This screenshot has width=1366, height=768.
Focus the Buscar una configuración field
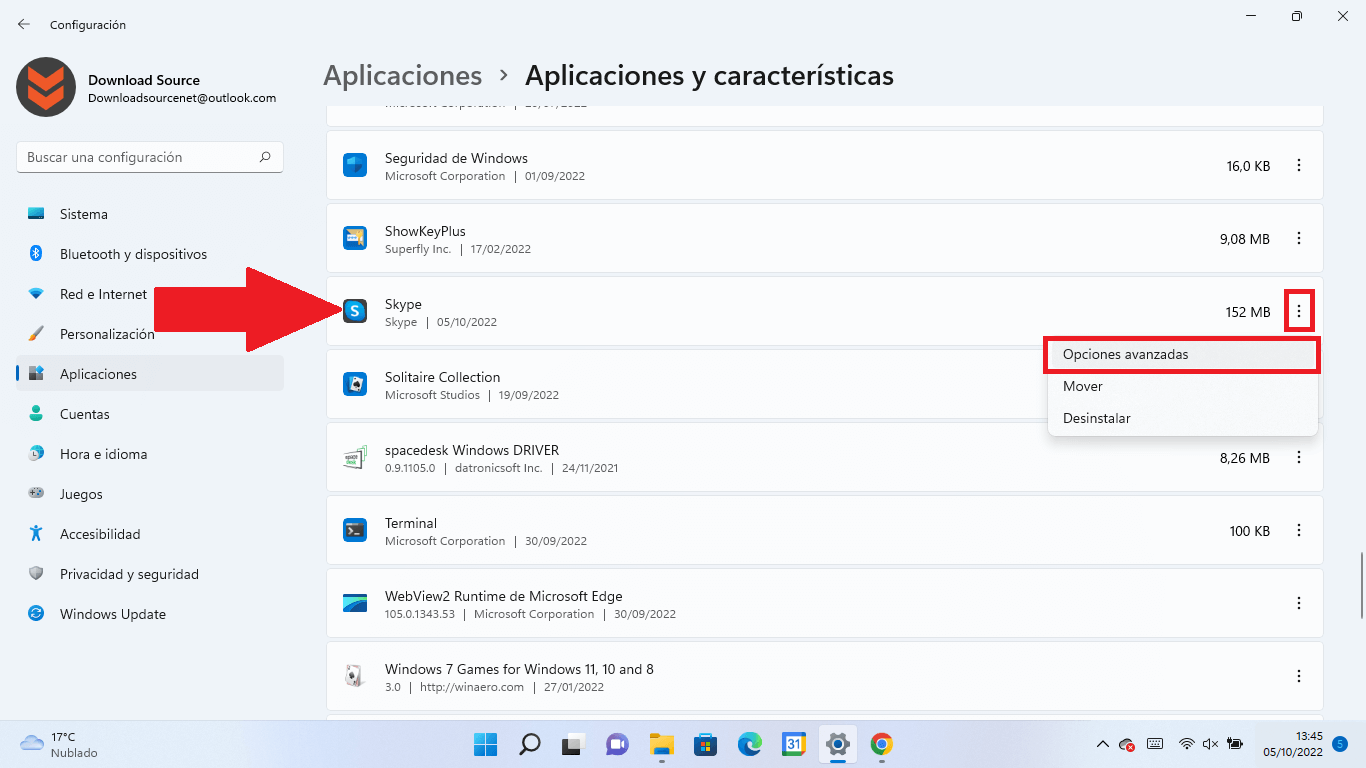point(150,157)
